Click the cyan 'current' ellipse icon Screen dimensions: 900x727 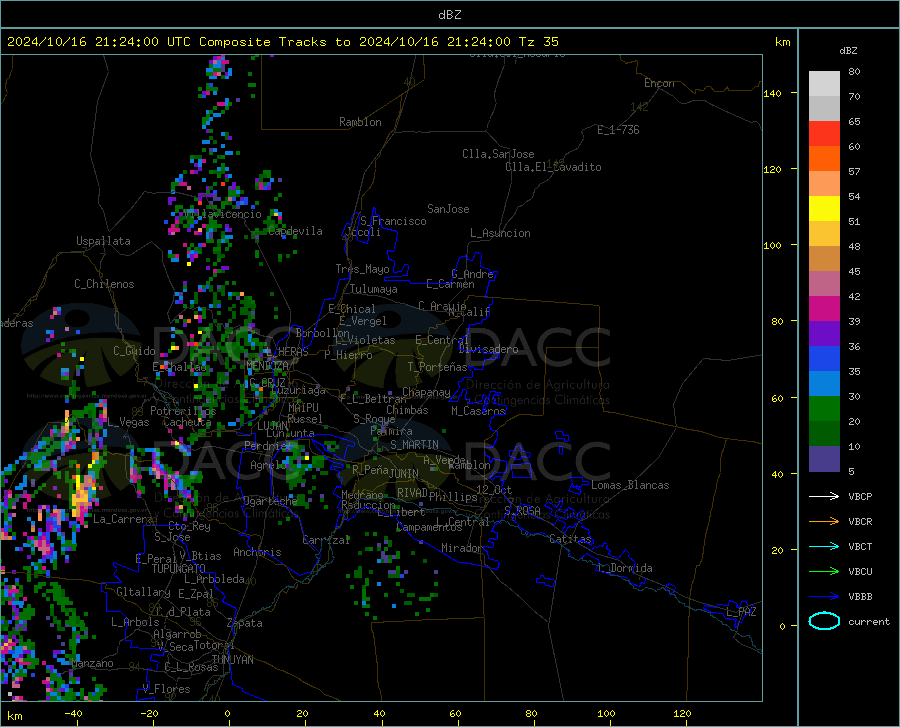pos(824,621)
